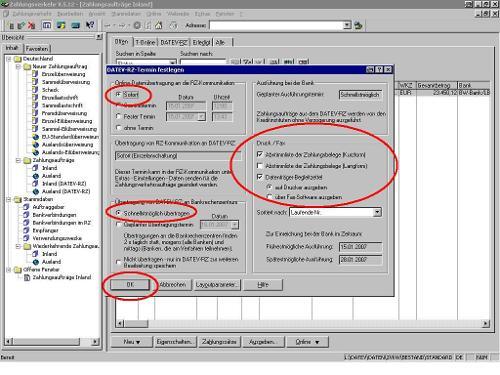Viewport: 500px width, 375px height.
Task: Collapse the Deutschland tree node
Action: (9, 59)
